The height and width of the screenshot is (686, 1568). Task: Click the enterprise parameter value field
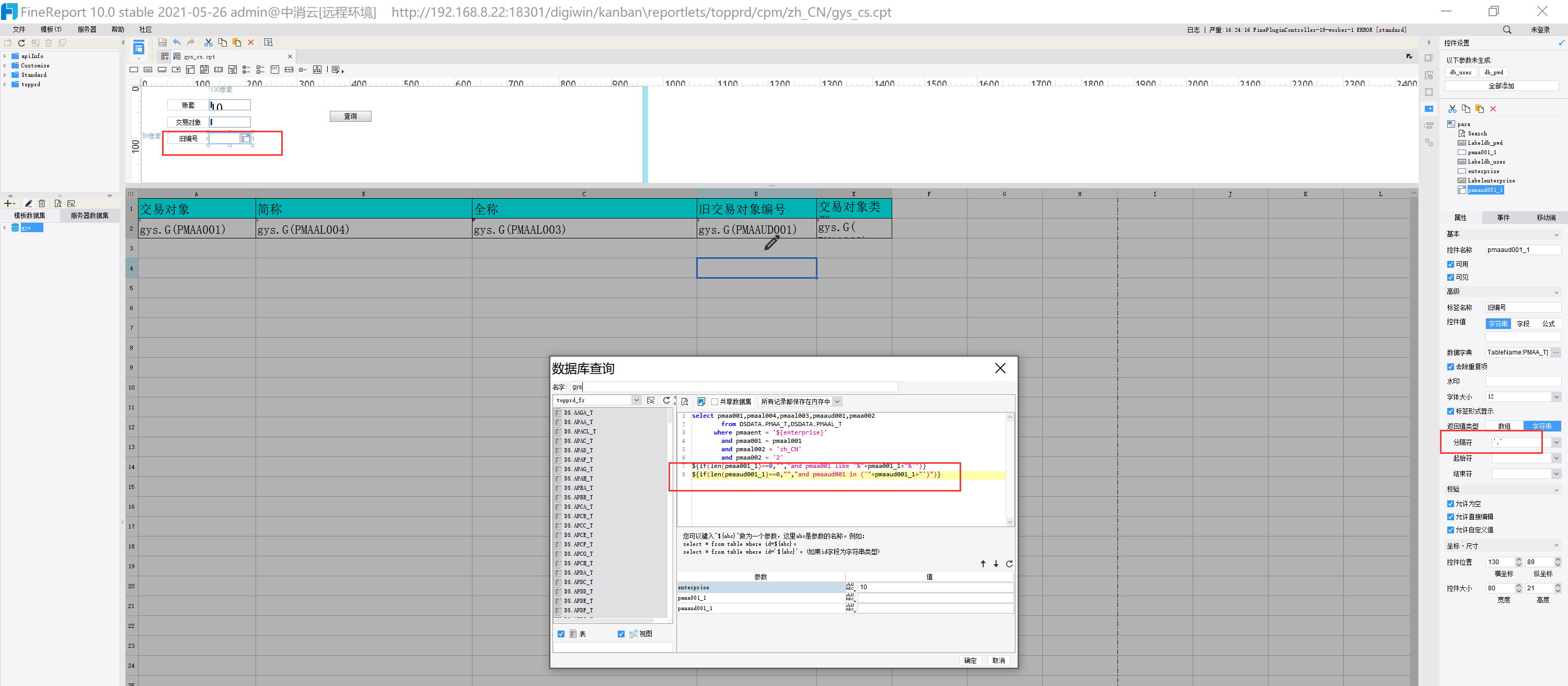(935, 587)
